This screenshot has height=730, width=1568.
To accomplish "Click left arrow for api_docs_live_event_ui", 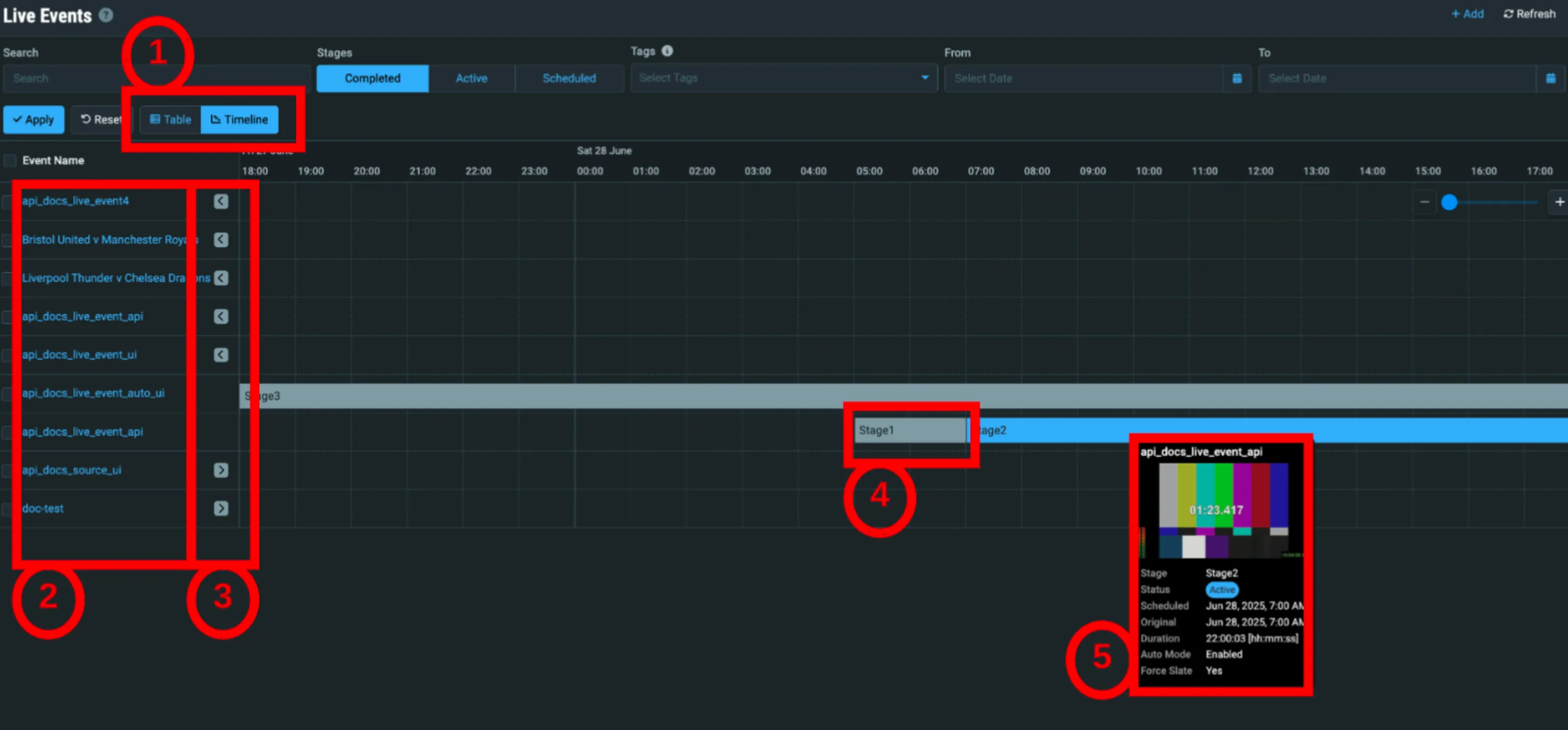I will coord(221,355).
